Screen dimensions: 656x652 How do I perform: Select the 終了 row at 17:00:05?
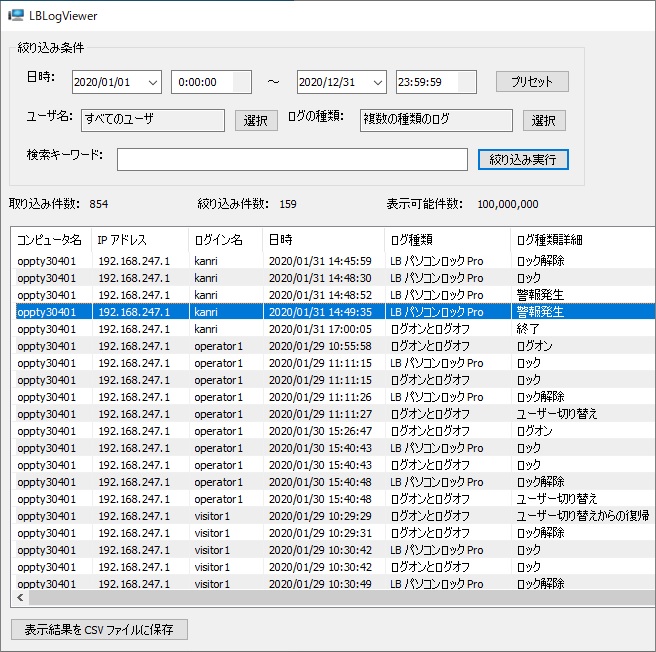[334, 329]
